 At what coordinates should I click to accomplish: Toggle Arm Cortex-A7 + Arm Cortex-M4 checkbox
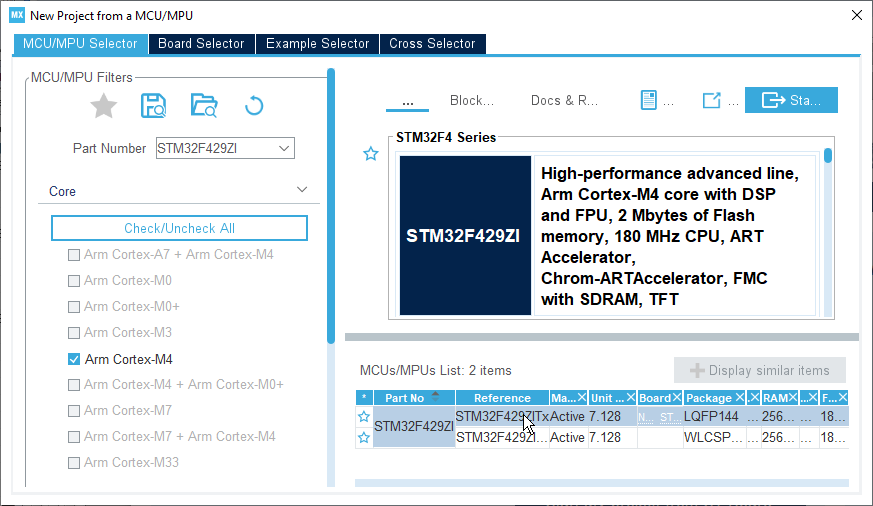73,255
